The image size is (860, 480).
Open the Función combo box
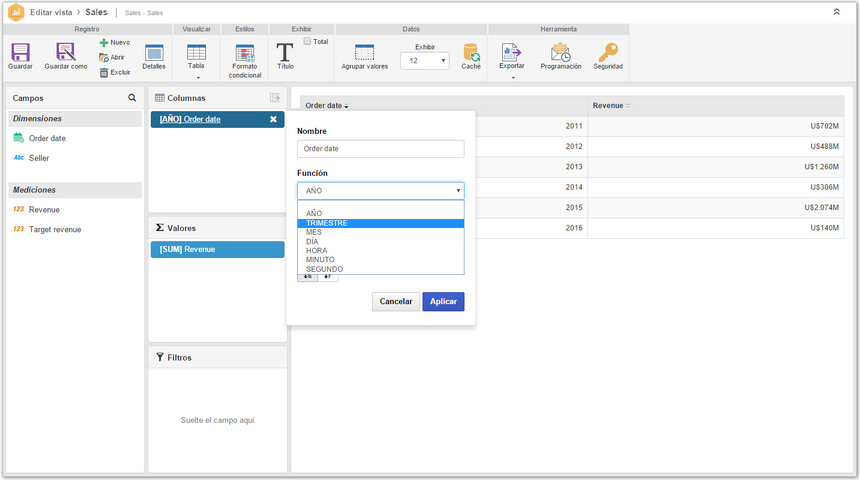click(x=381, y=190)
